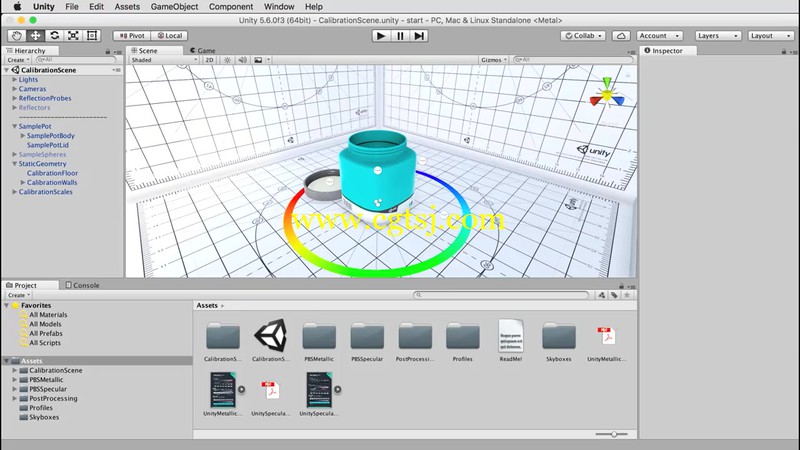Toggle scene audio speaker icon

tap(242, 60)
